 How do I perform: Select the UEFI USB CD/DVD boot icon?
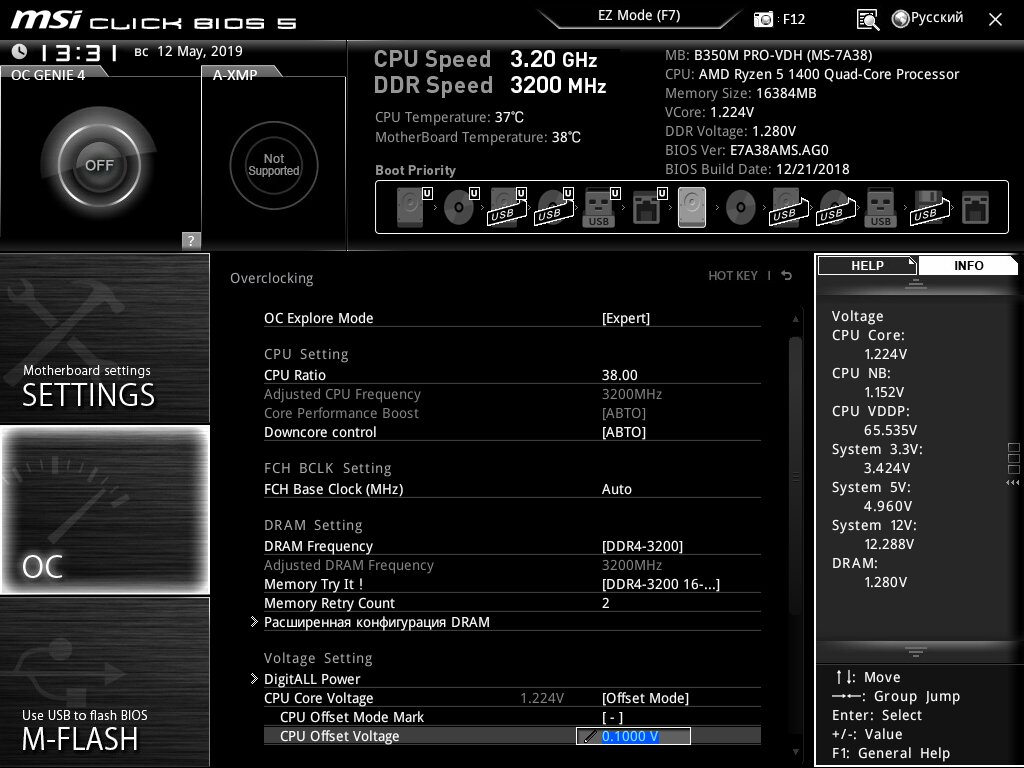coord(554,207)
